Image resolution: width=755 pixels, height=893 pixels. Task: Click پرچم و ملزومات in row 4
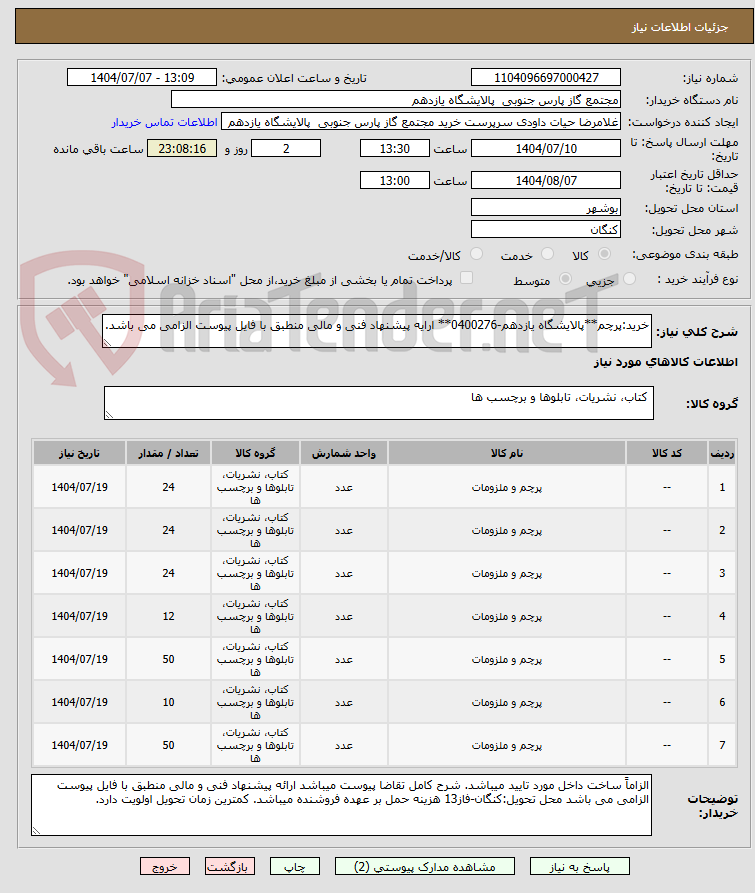pos(507,617)
